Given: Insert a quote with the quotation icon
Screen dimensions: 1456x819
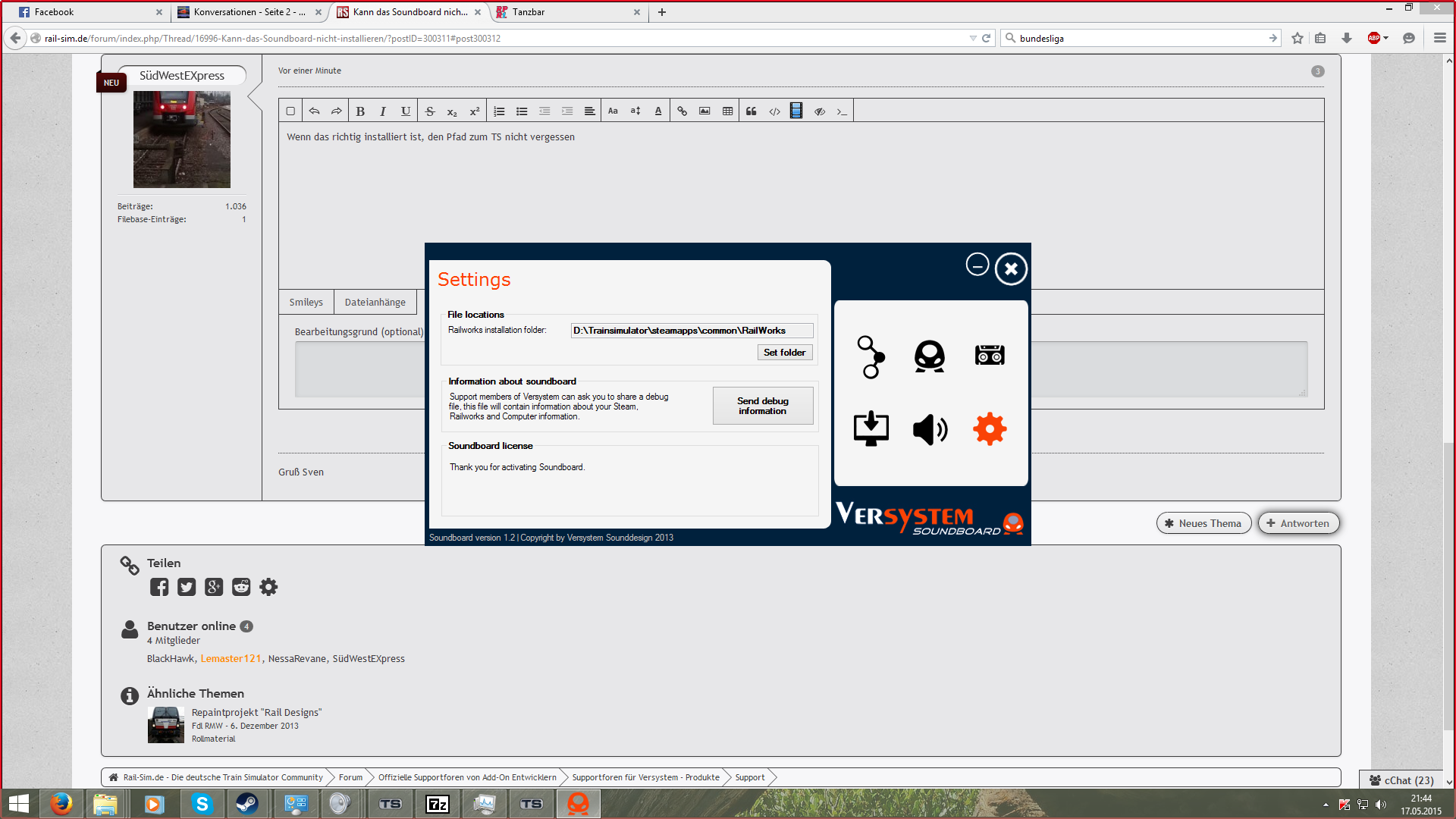Looking at the screenshot, I should (x=751, y=111).
